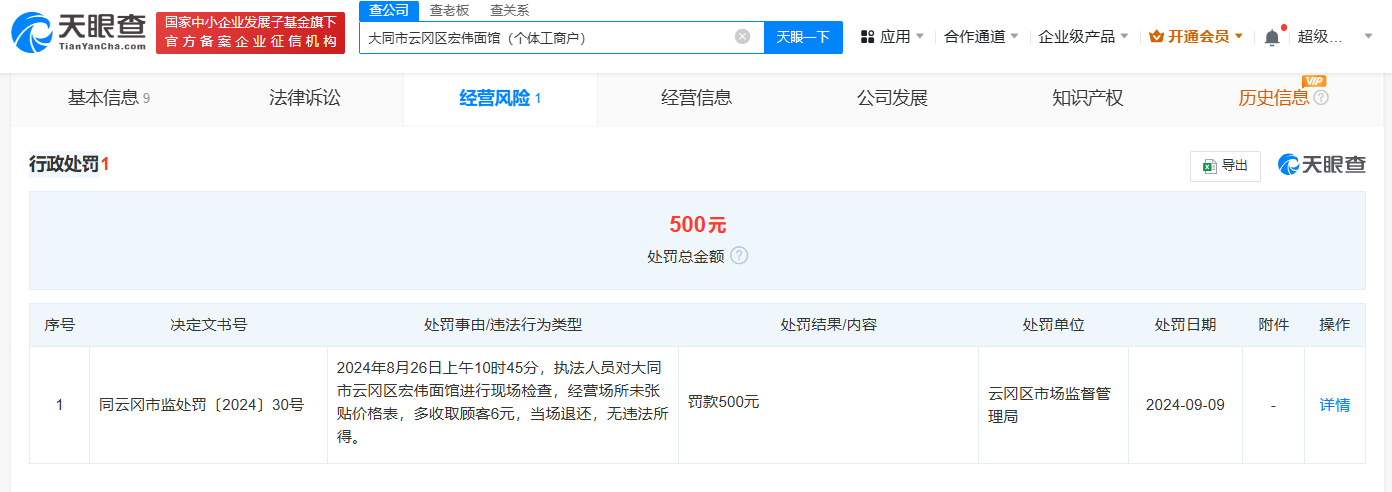Viewport: 1392px width, 492px height.
Task: Click the red 500元 total amount
Action: (x=697, y=225)
